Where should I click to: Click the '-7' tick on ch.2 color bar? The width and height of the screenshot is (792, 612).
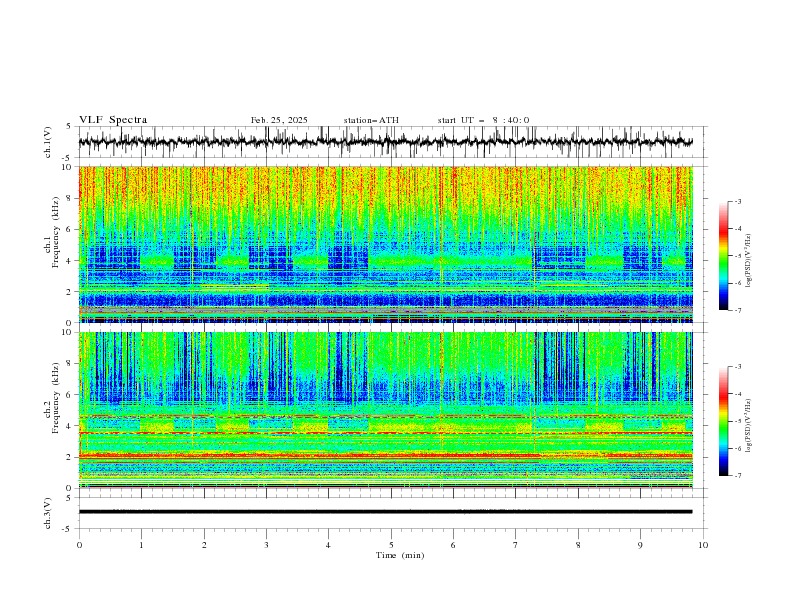[x=737, y=476]
